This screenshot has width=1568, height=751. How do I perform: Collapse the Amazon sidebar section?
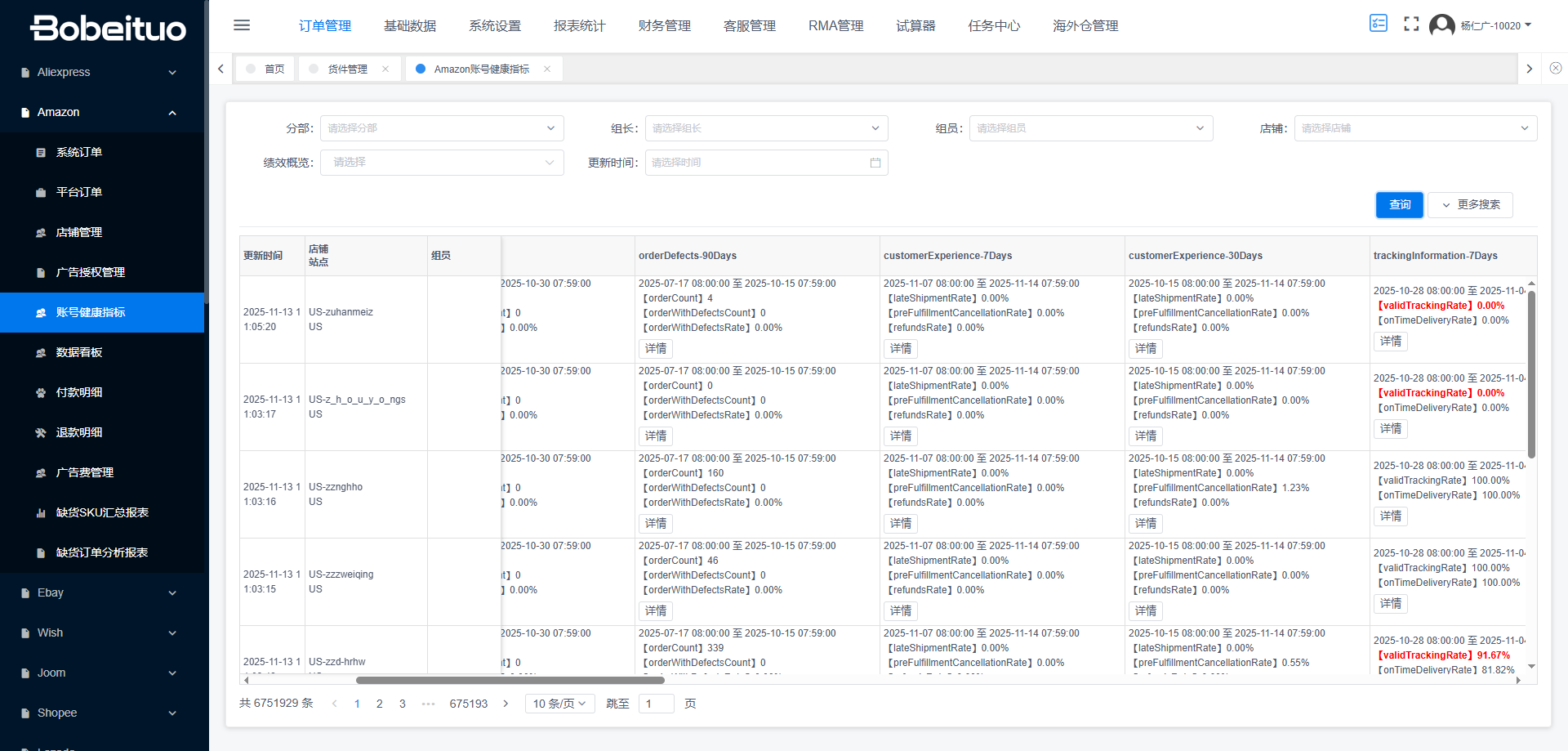pyautogui.click(x=102, y=112)
